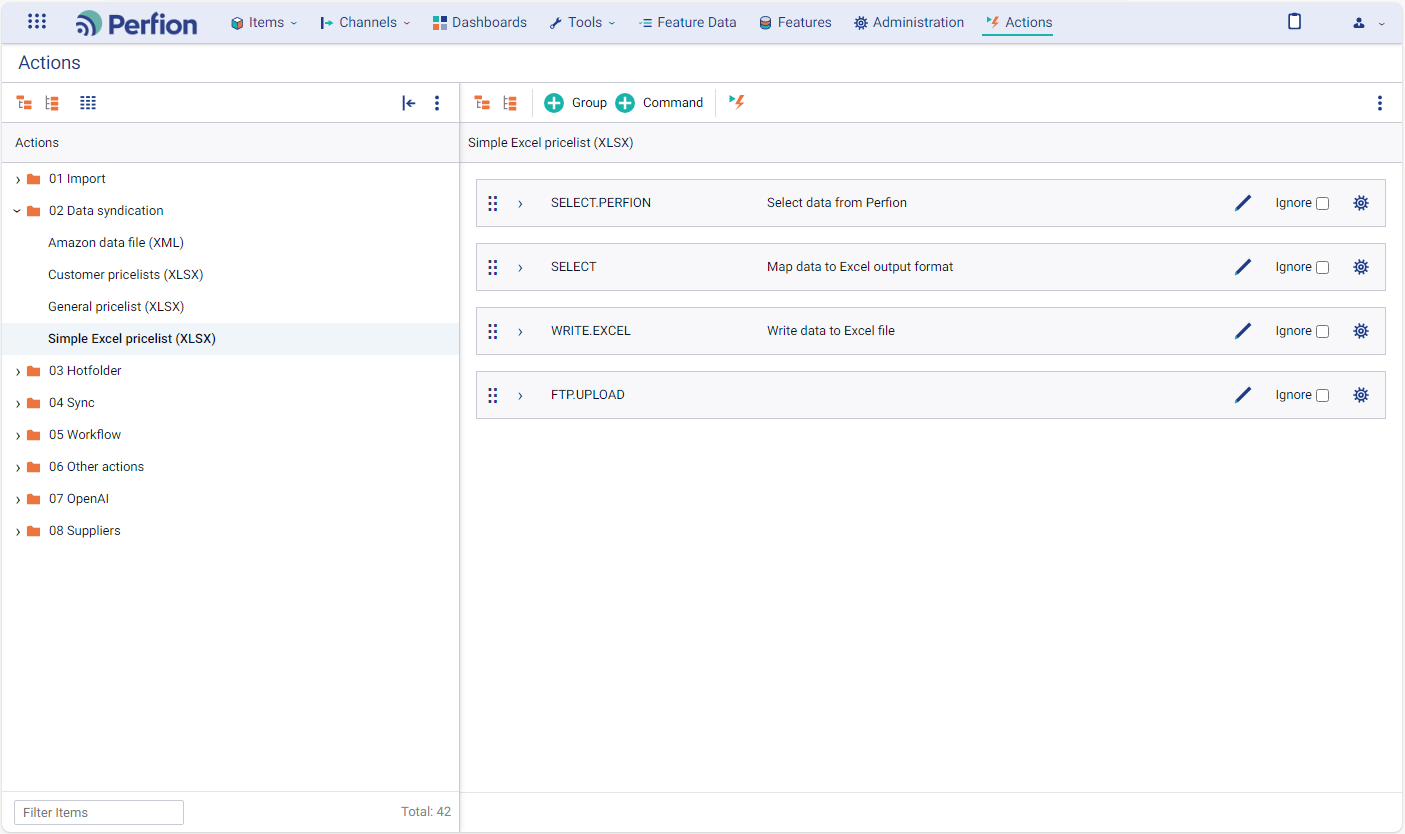
Task: Expand the FTP.UPLOAD command row
Action: pyautogui.click(x=520, y=396)
